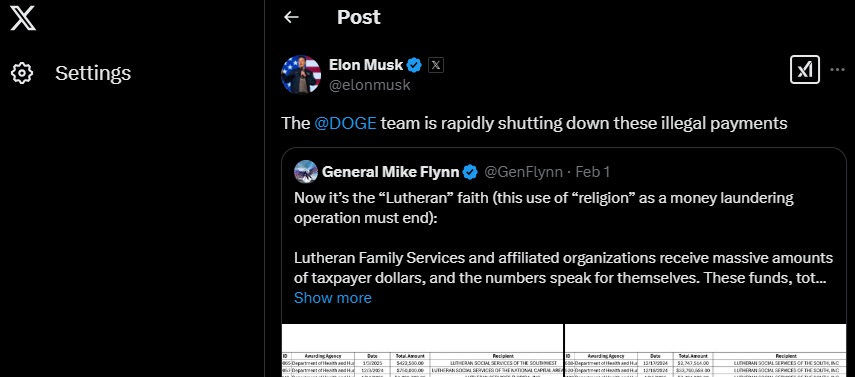The height and width of the screenshot is (377, 855).
Task: Click General Mike Flynn's verified checkmark
Action: tap(470, 172)
